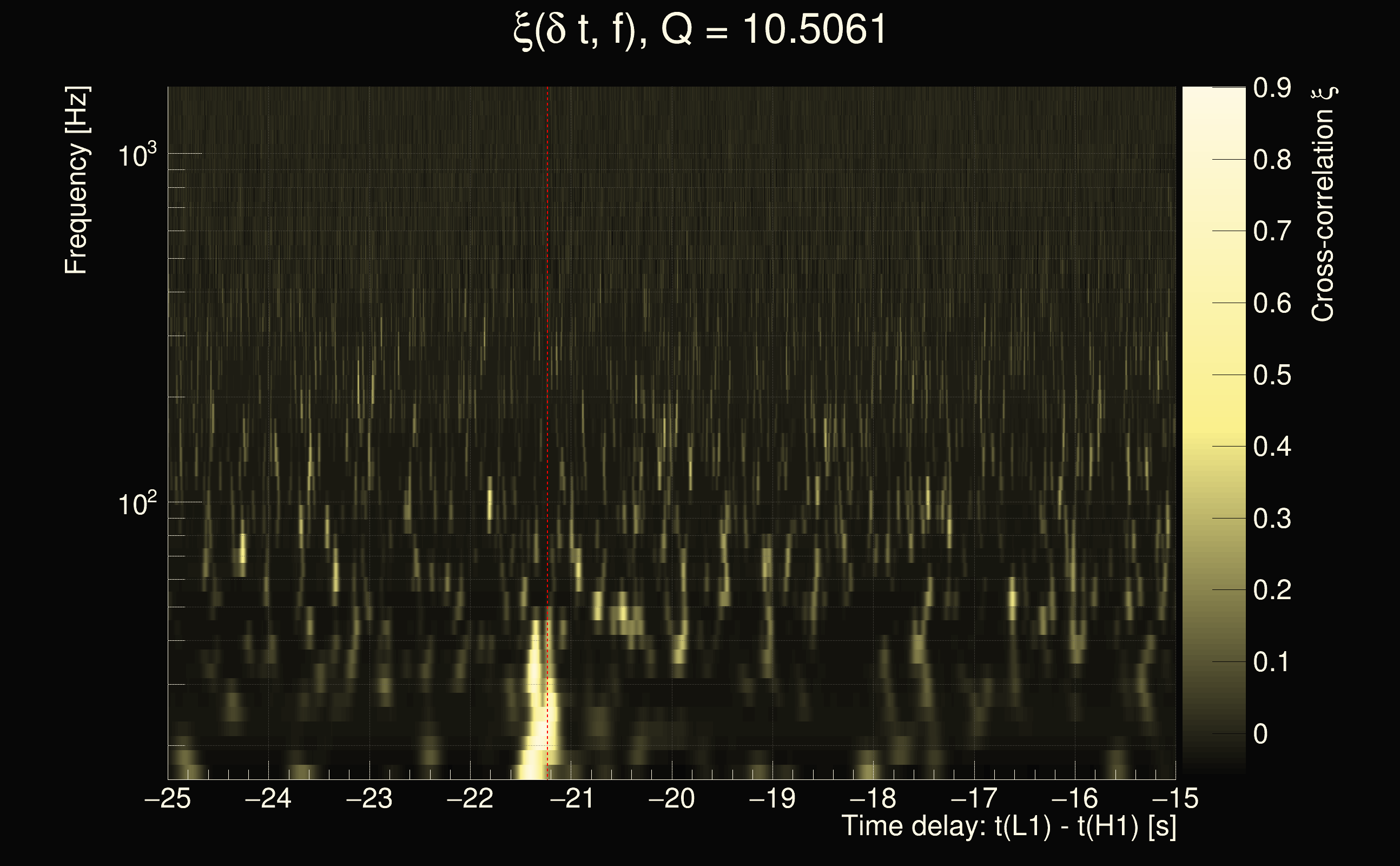
Task: Click the -20 time delay tick label
Action: 671,798
